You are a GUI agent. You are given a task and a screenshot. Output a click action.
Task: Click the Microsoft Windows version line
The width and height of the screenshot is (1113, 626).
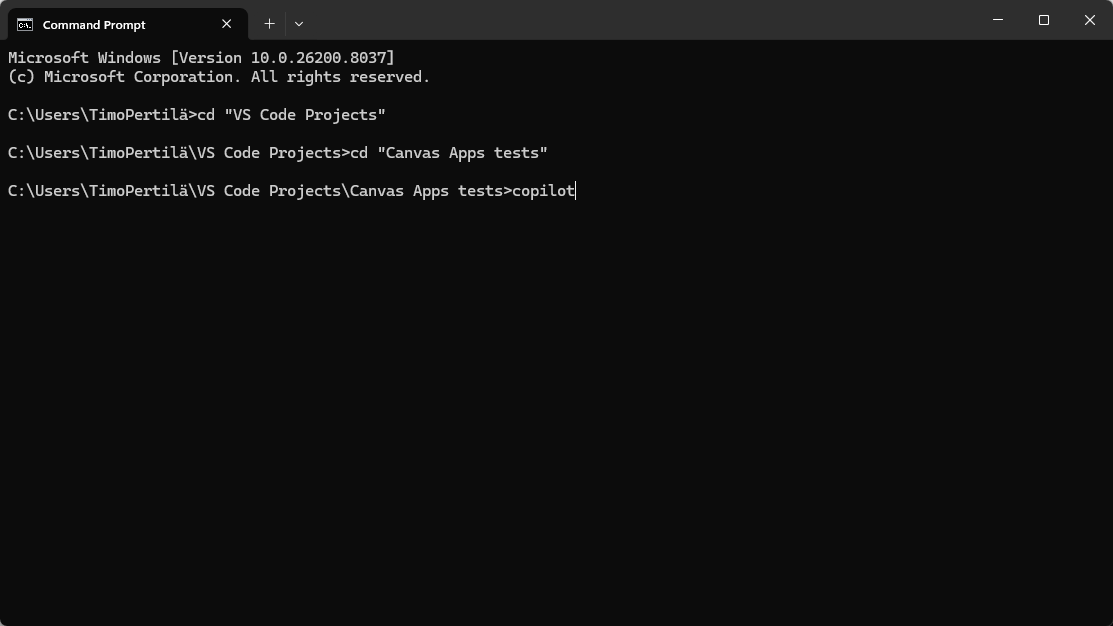click(x=201, y=58)
